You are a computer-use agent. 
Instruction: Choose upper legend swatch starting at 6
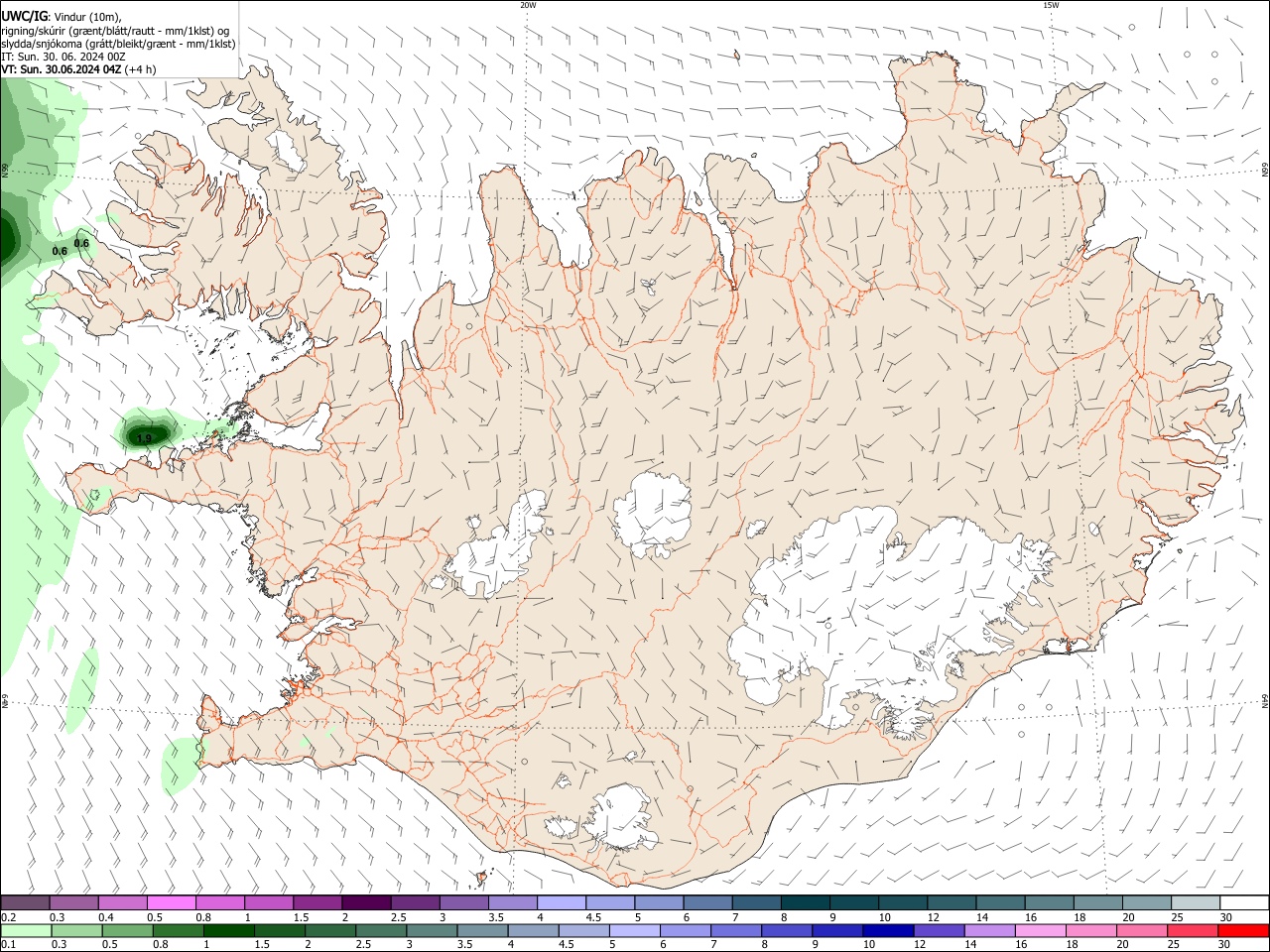(x=706, y=902)
